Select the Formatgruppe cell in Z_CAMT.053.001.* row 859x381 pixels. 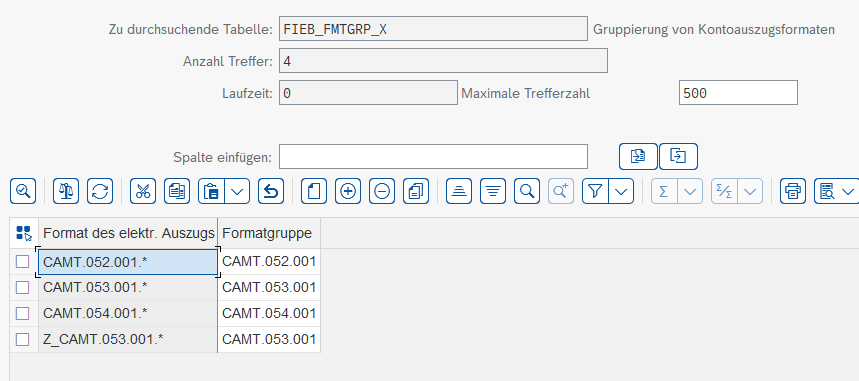[269, 340]
